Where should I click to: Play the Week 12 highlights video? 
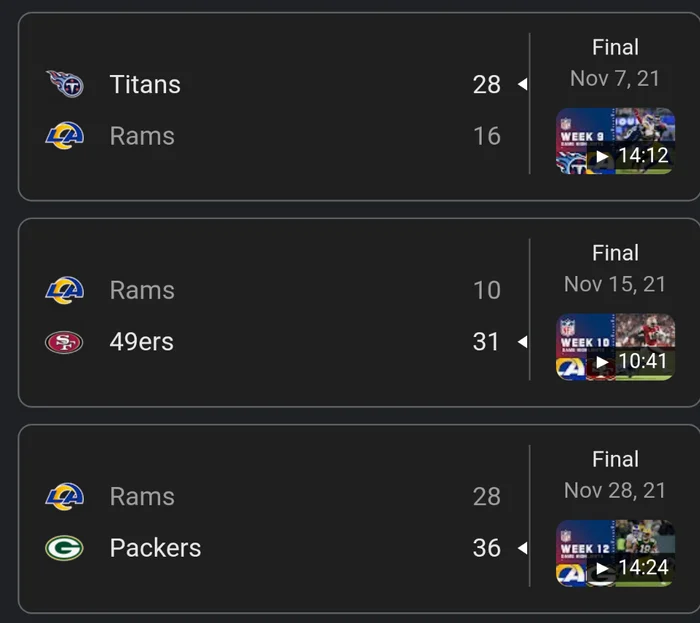click(x=615, y=553)
